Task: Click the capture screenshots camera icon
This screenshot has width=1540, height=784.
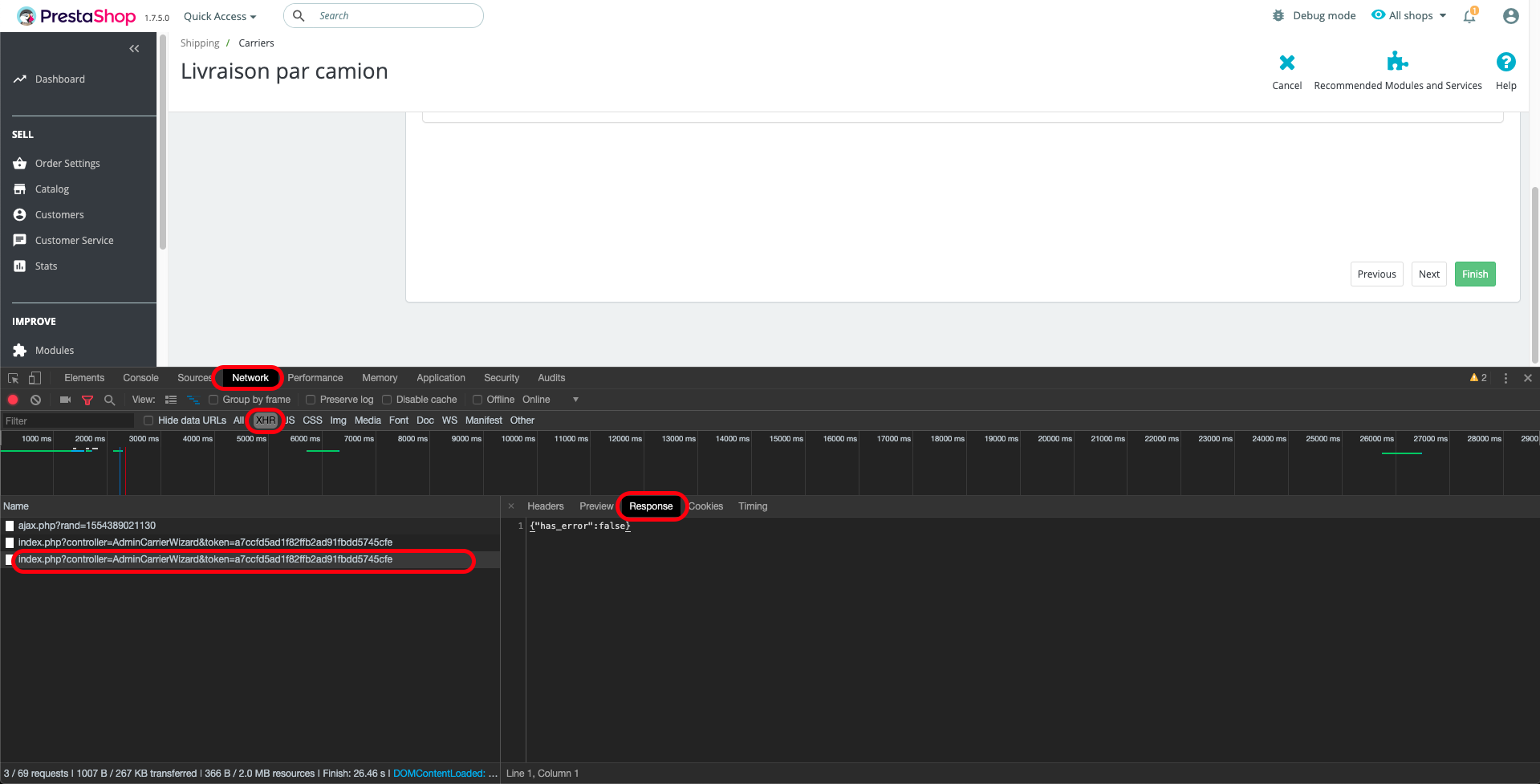Action: click(x=65, y=400)
